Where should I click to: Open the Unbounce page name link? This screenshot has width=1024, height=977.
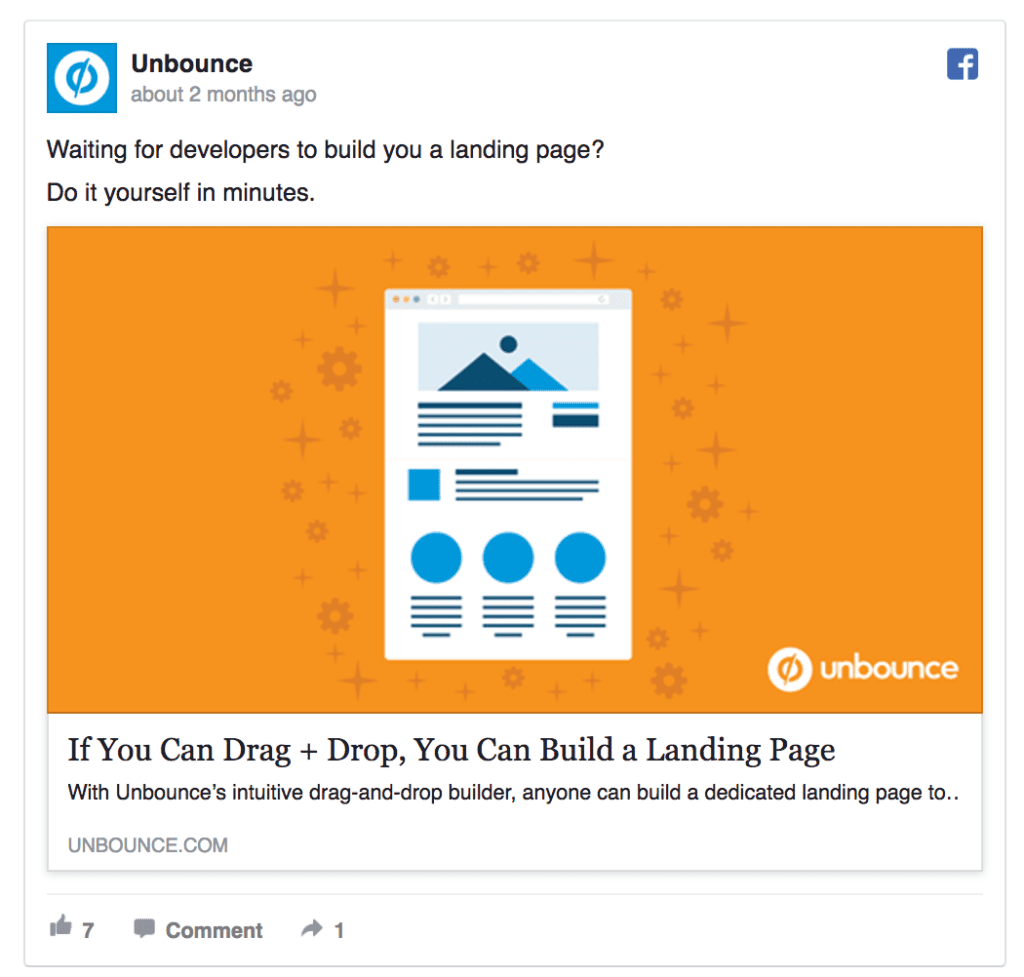click(192, 63)
